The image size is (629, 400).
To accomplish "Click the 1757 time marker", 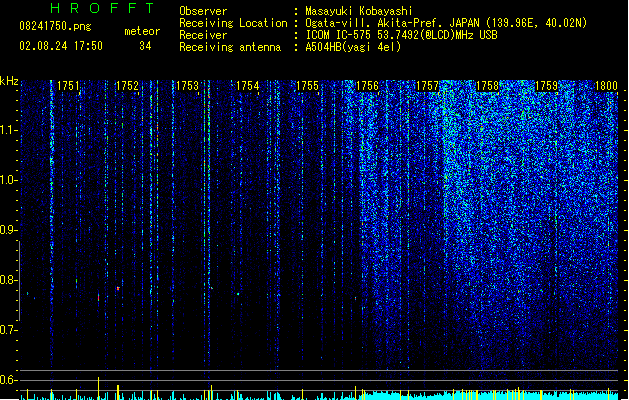I will click(x=428, y=86).
